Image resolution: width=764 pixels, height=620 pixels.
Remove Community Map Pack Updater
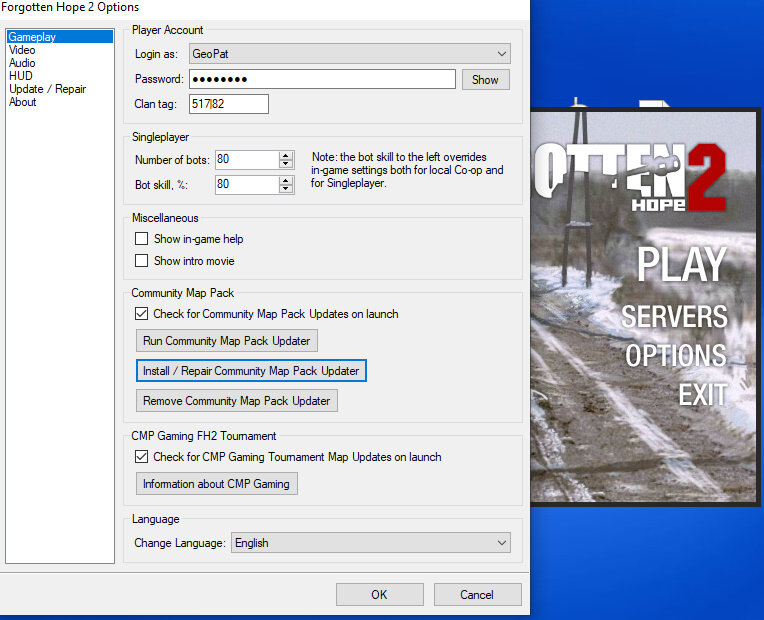pyautogui.click(x=236, y=401)
